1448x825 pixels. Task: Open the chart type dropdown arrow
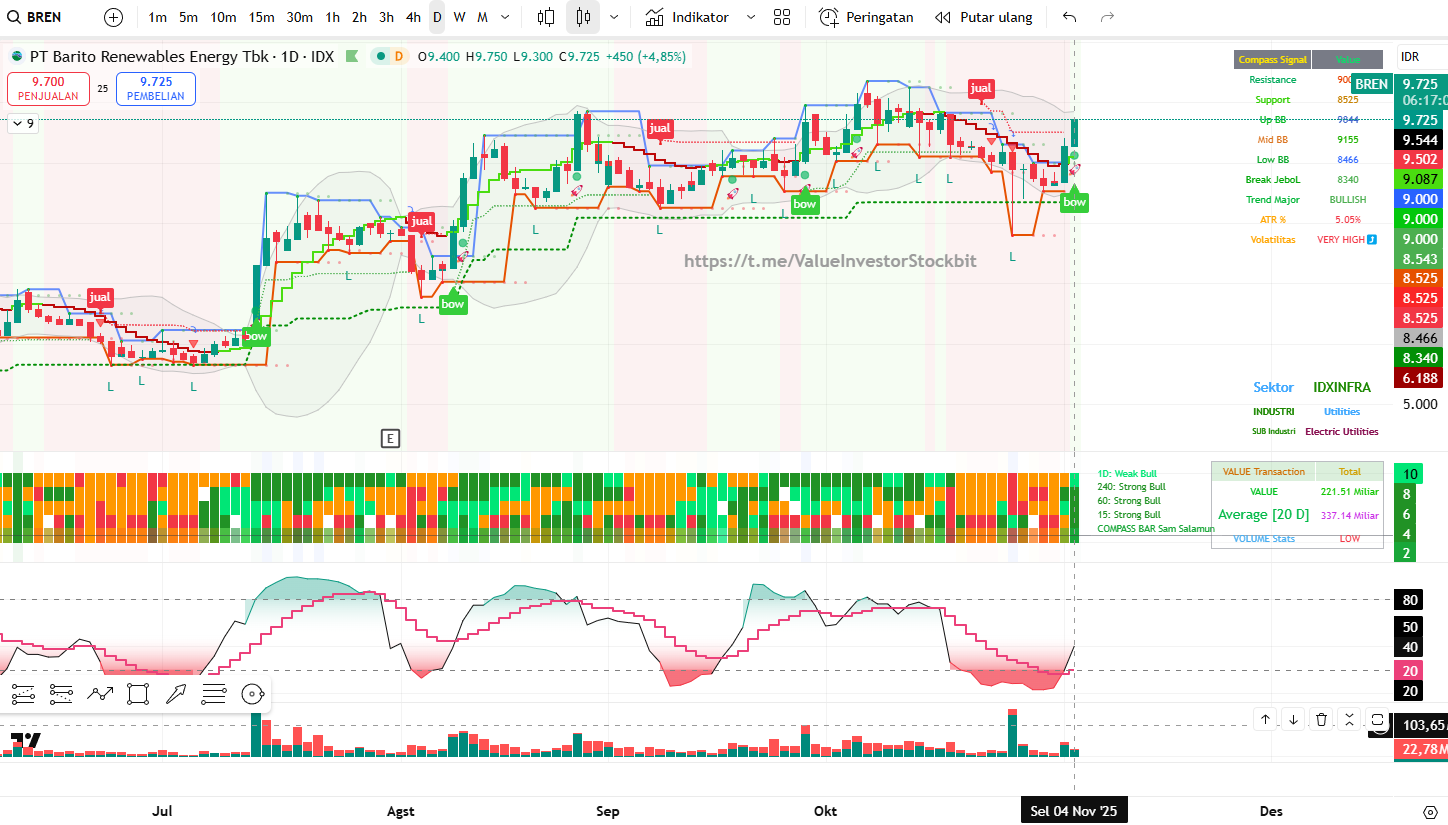614,17
